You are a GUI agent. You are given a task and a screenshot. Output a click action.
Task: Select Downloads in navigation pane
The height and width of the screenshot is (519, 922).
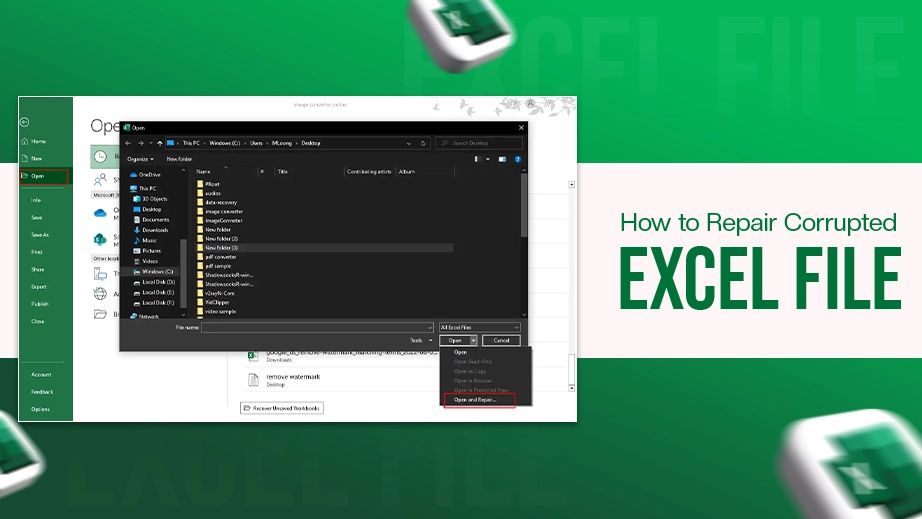[x=151, y=230]
